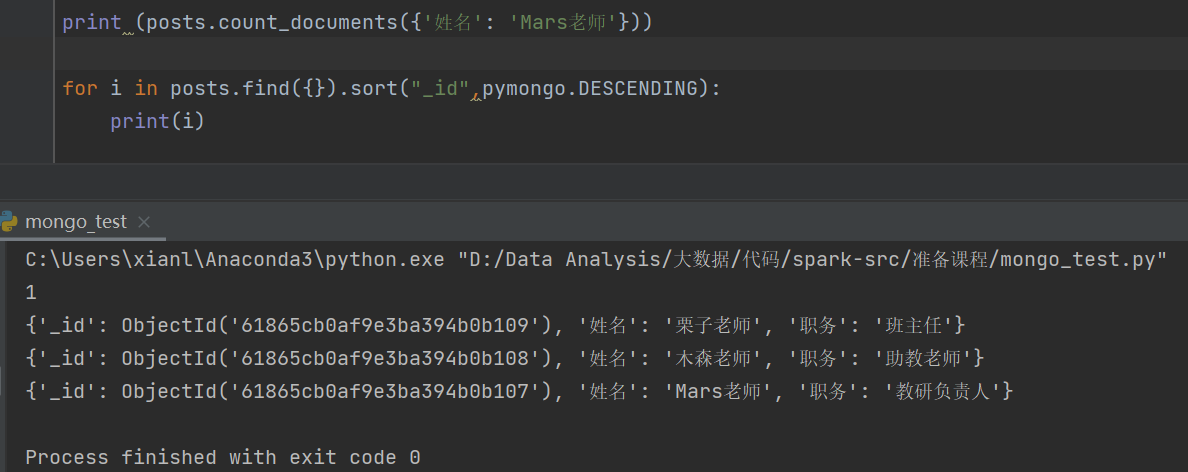Click 'Process finished with exit code 0'

tap(223, 458)
